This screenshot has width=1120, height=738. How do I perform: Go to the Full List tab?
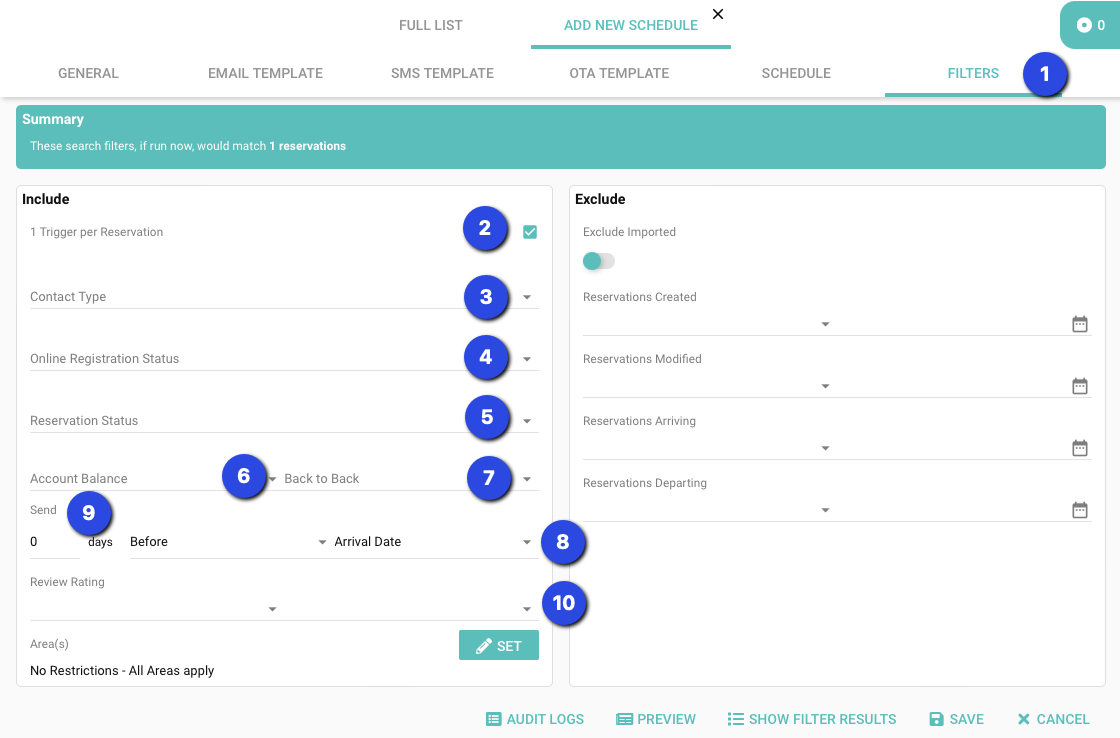(x=430, y=25)
